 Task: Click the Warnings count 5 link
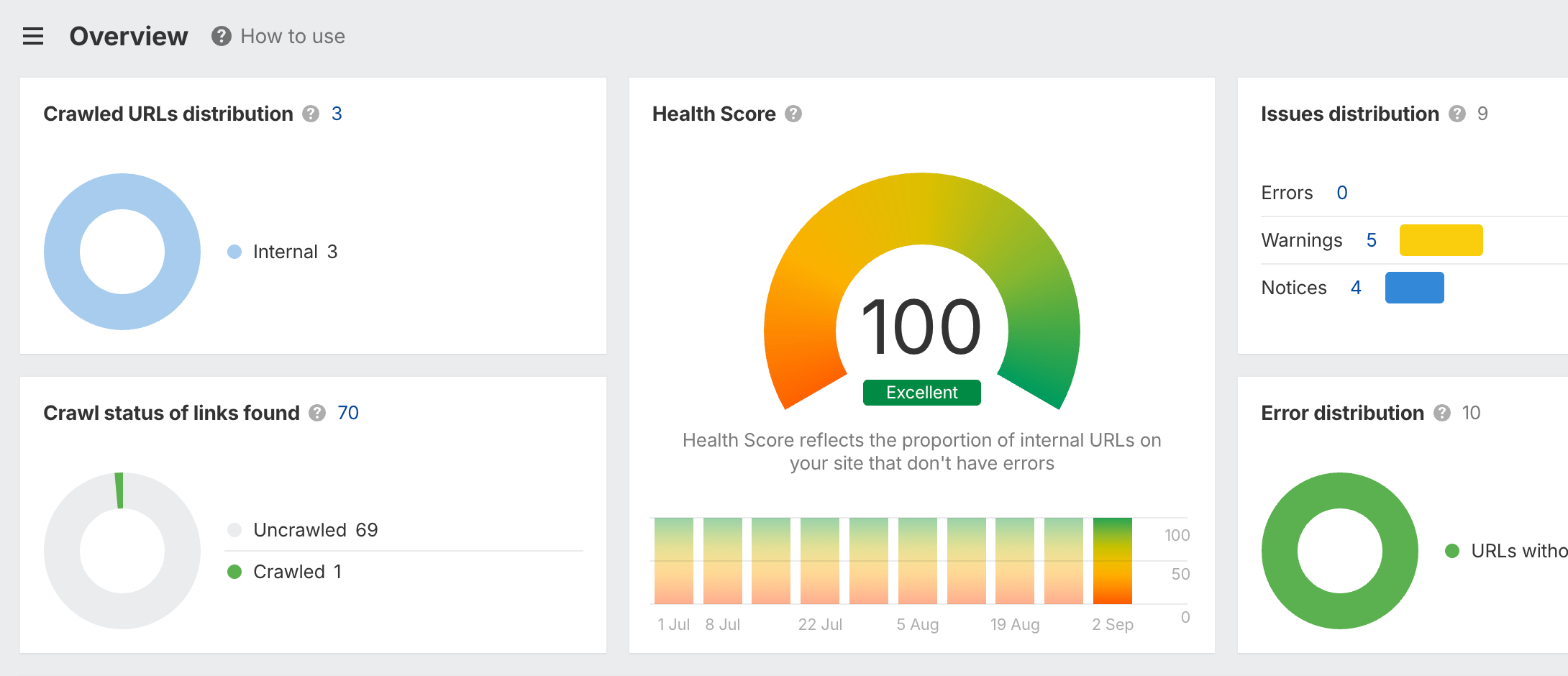[1372, 239]
